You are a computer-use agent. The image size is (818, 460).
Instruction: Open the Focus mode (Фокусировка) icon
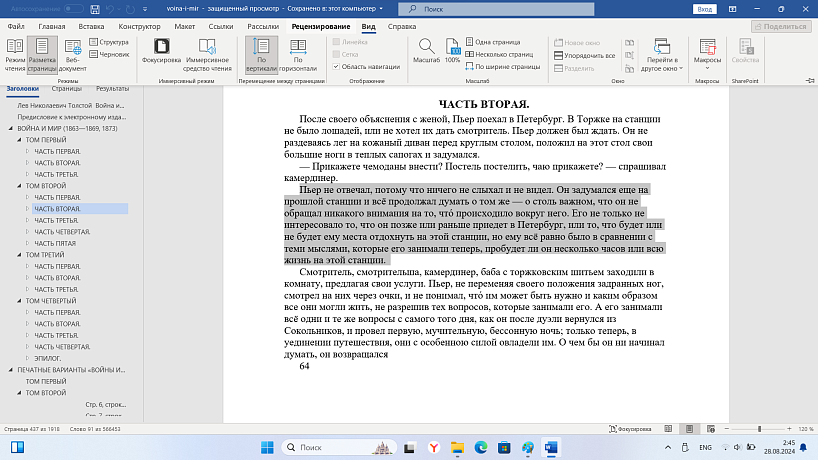[x=161, y=51]
